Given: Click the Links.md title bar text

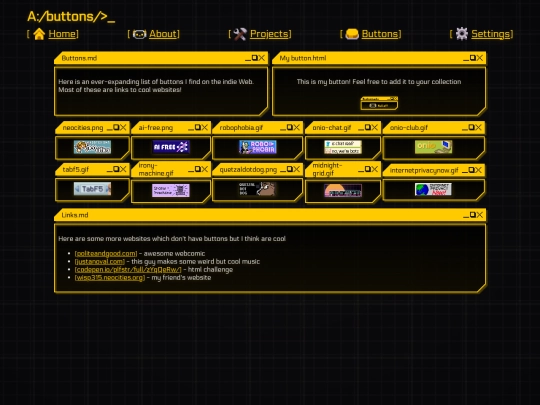Looking at the screenshot, I should (x=75, y=215).
